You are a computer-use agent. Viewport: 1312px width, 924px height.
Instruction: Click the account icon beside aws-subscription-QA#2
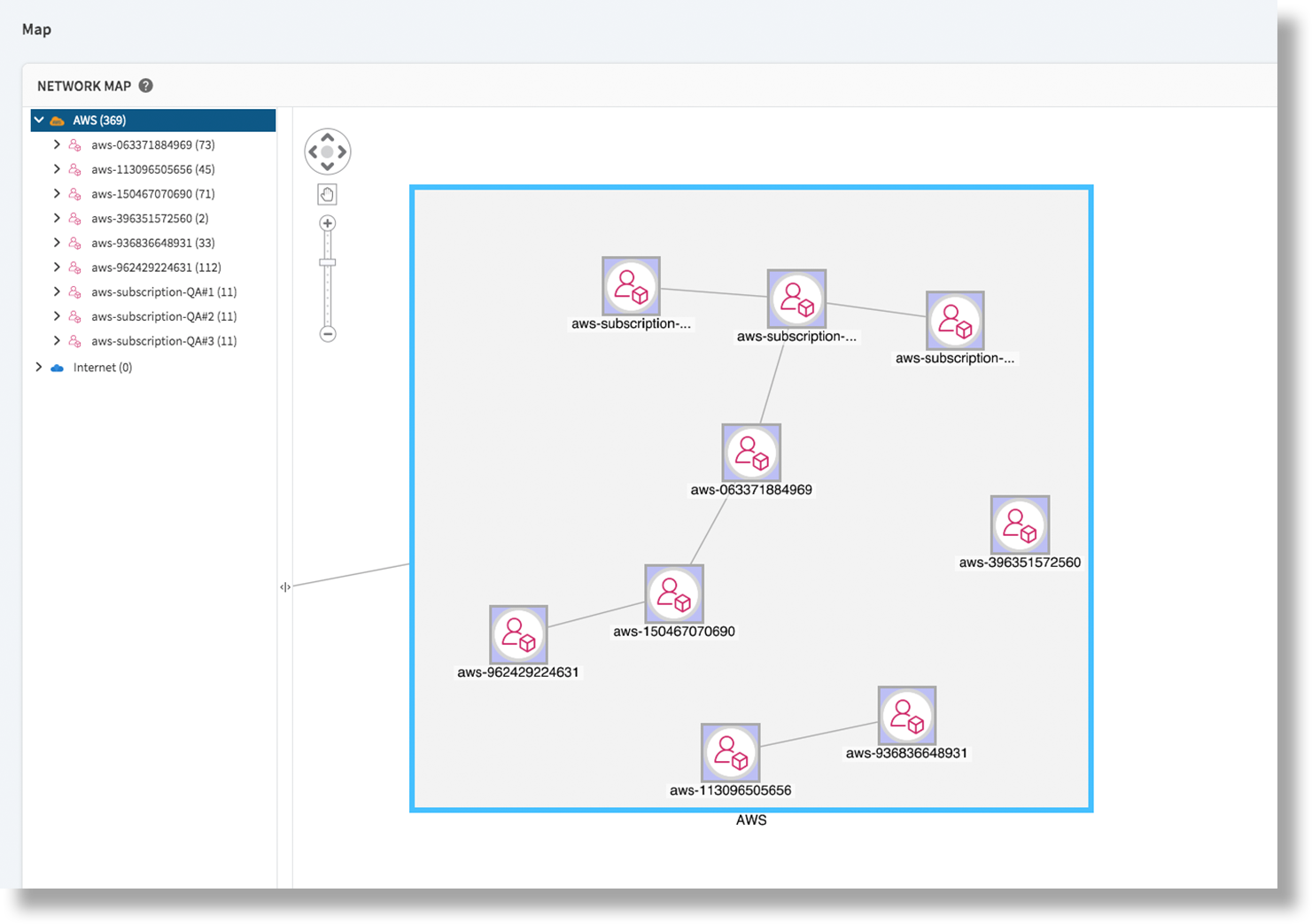click(x=75, y=316)
